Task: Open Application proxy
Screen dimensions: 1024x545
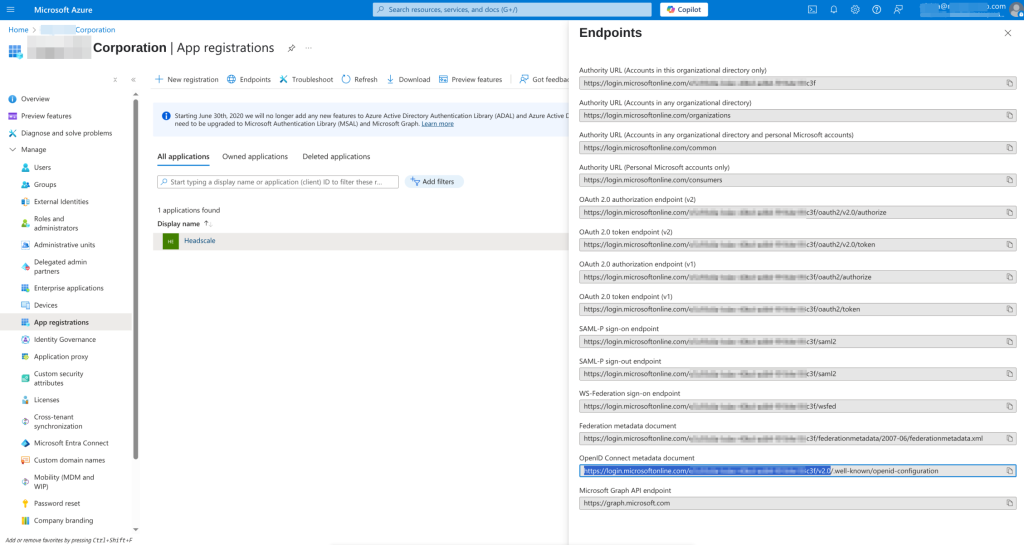Action: coord(61,357)
